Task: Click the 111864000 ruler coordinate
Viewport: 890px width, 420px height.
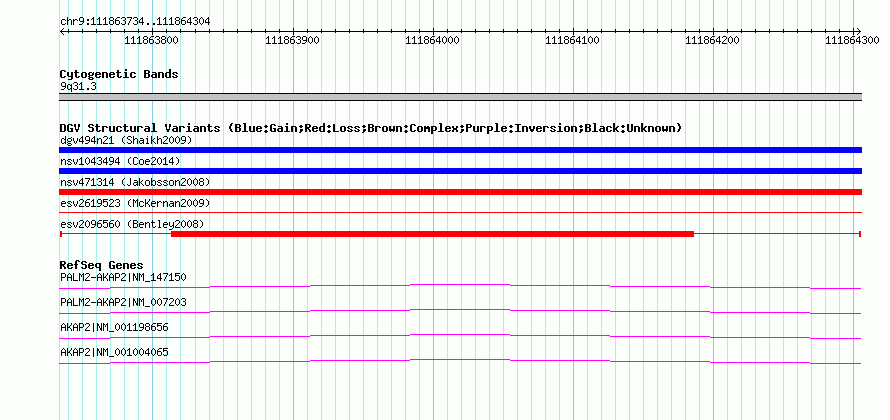Action: pyautogui.click(x=433, y=40)
